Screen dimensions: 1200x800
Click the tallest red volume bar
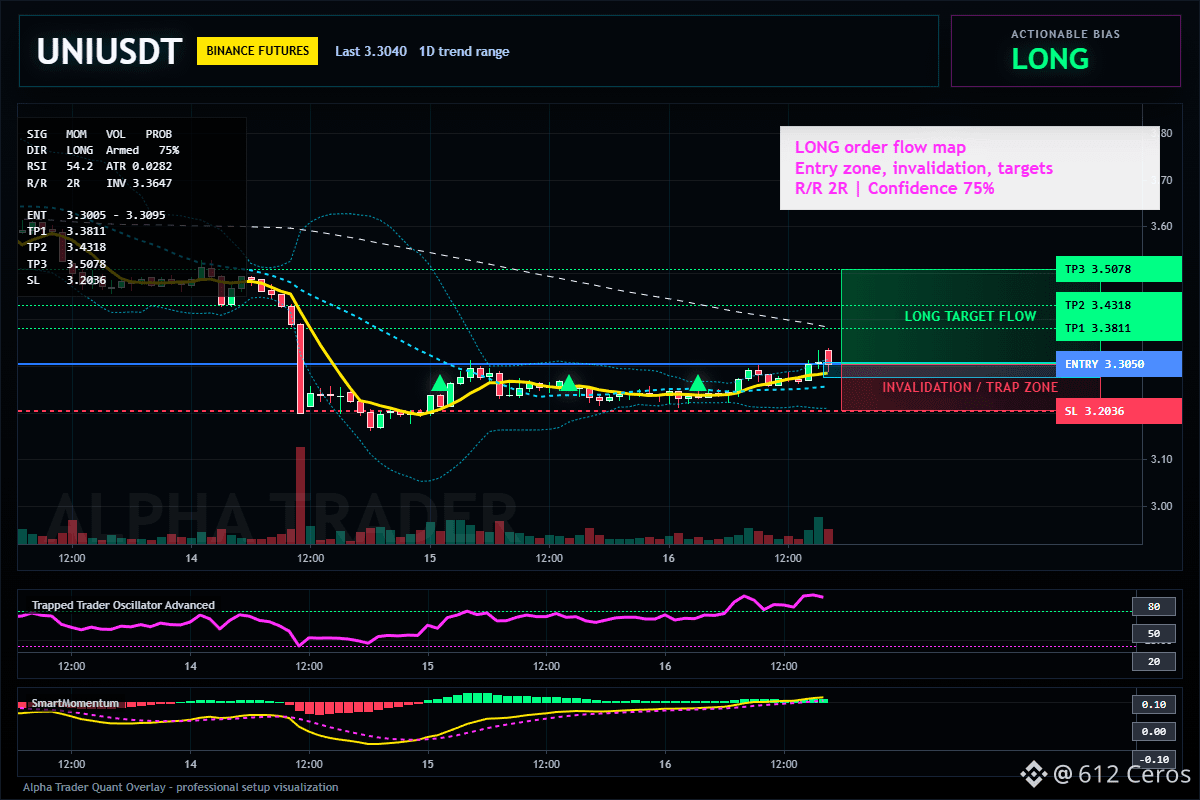tap(300, 495)
